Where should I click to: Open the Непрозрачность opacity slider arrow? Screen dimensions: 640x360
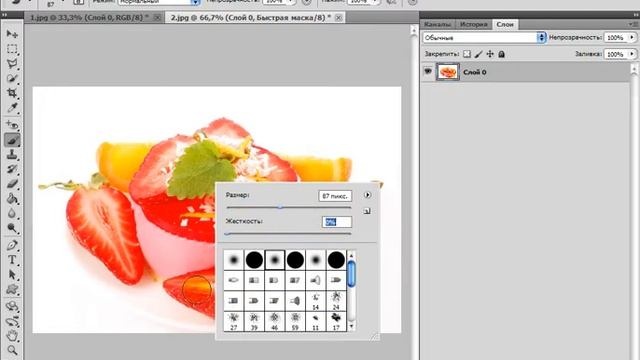coord(632,38)
